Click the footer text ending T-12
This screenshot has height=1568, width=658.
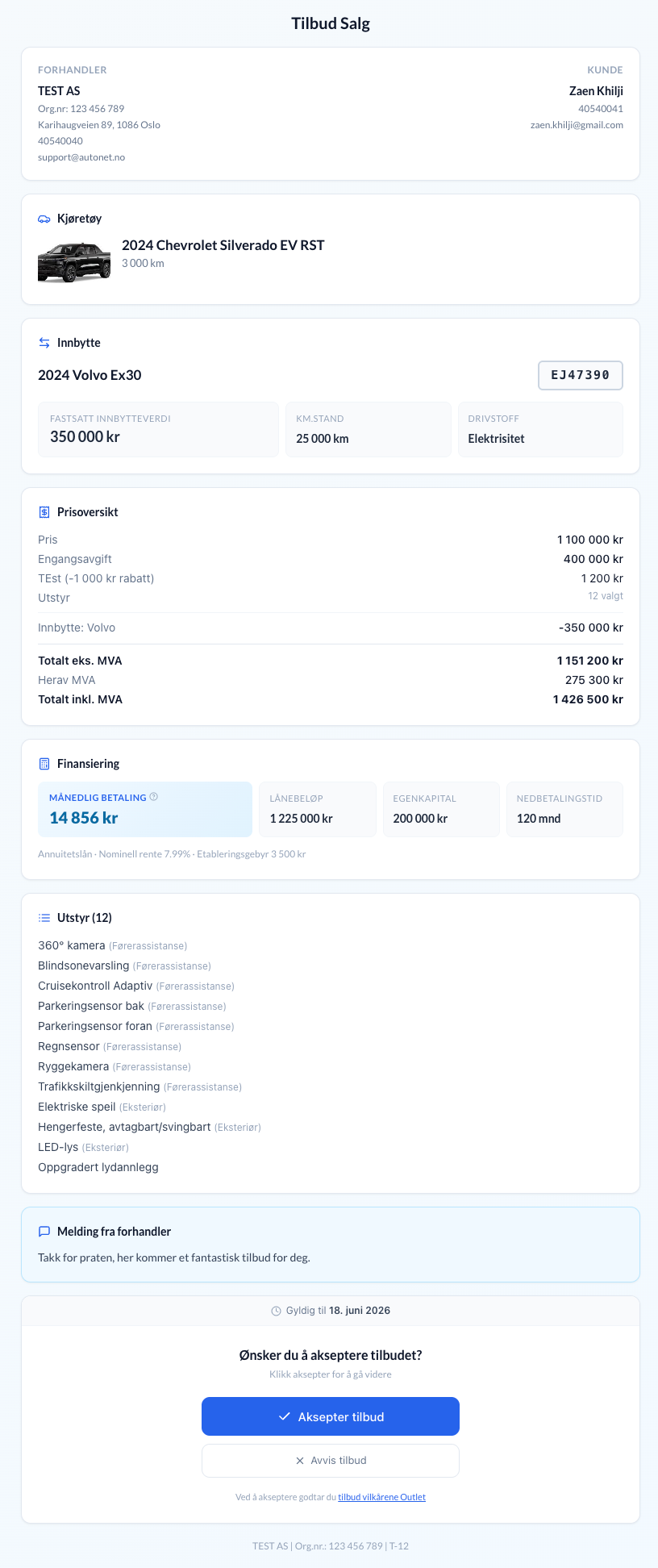click(331, 1546)
